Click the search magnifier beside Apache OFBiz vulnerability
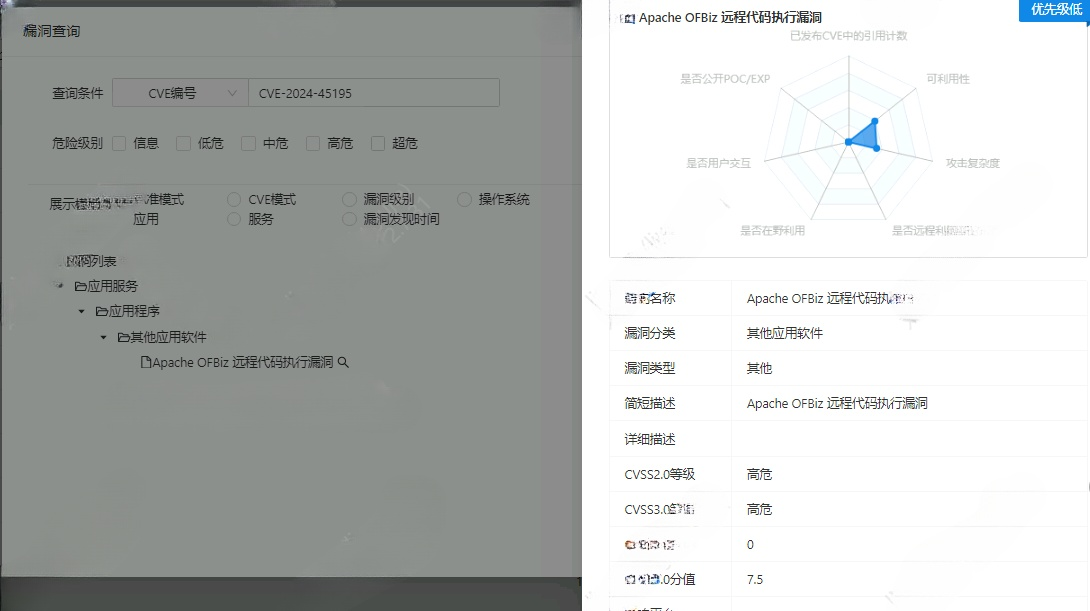This screenshot has height=611, width=1090. click(x=343, y=362)
